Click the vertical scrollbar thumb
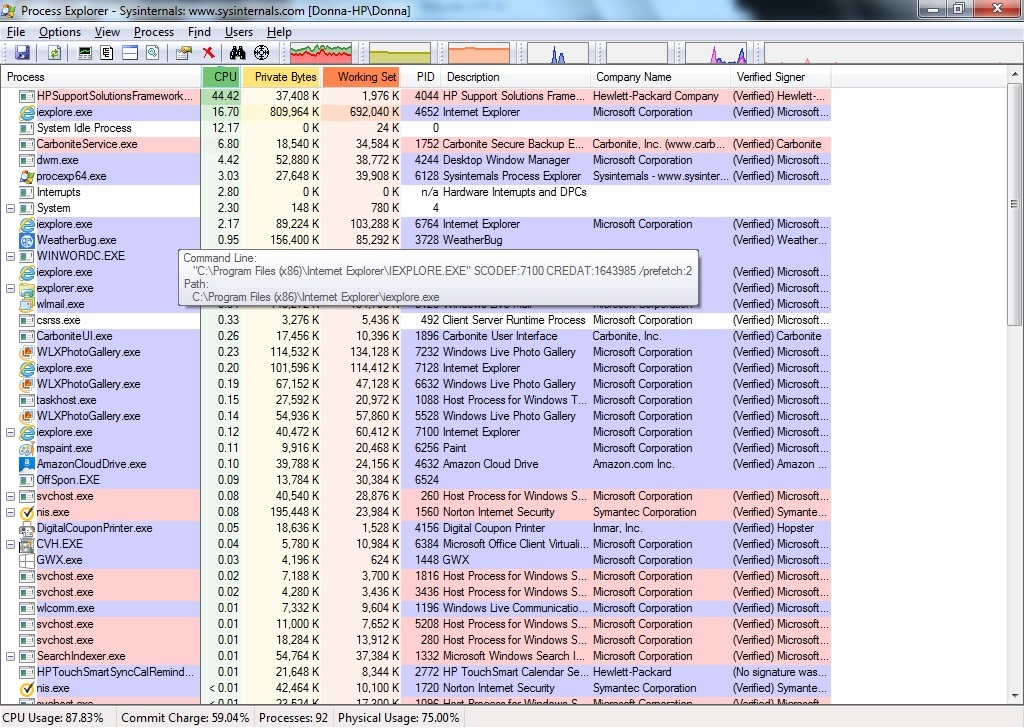This screenshot has height=728, width=1024. [1014, 204]
